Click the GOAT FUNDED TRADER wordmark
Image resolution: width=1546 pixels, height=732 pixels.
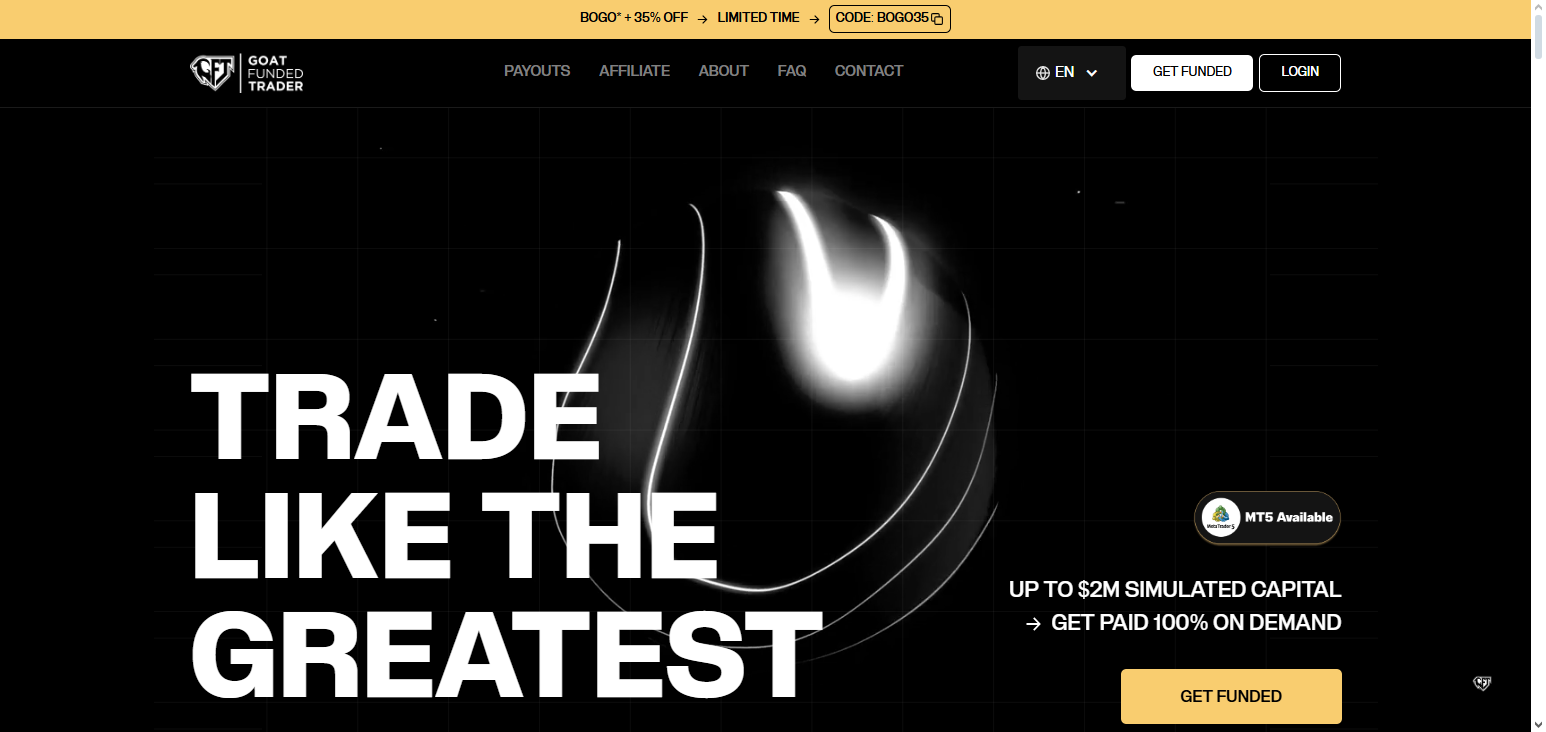tap(277, 73)
